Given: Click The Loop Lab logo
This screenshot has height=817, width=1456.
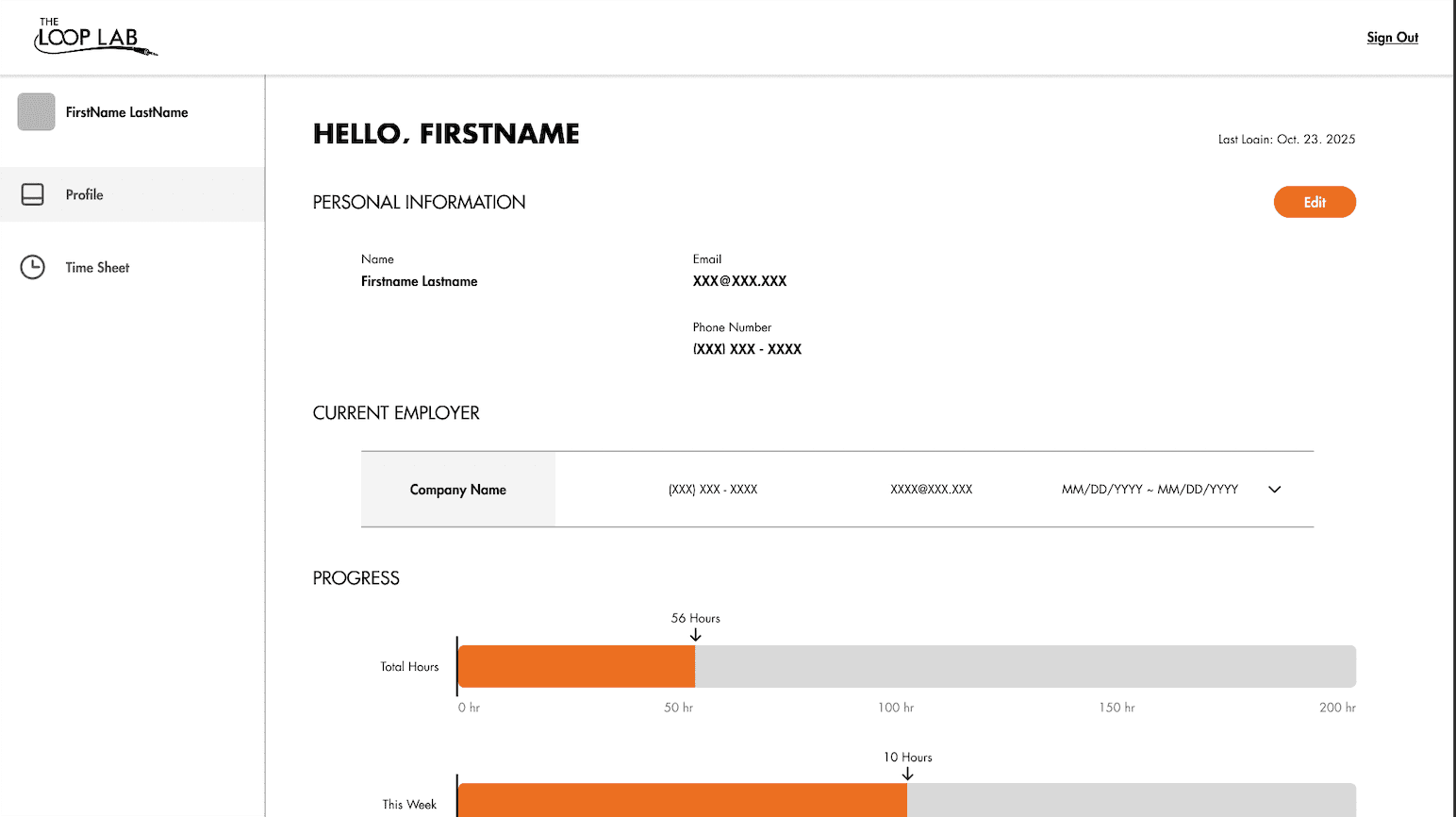Looking at the screenshot, I should click(93, 38).
